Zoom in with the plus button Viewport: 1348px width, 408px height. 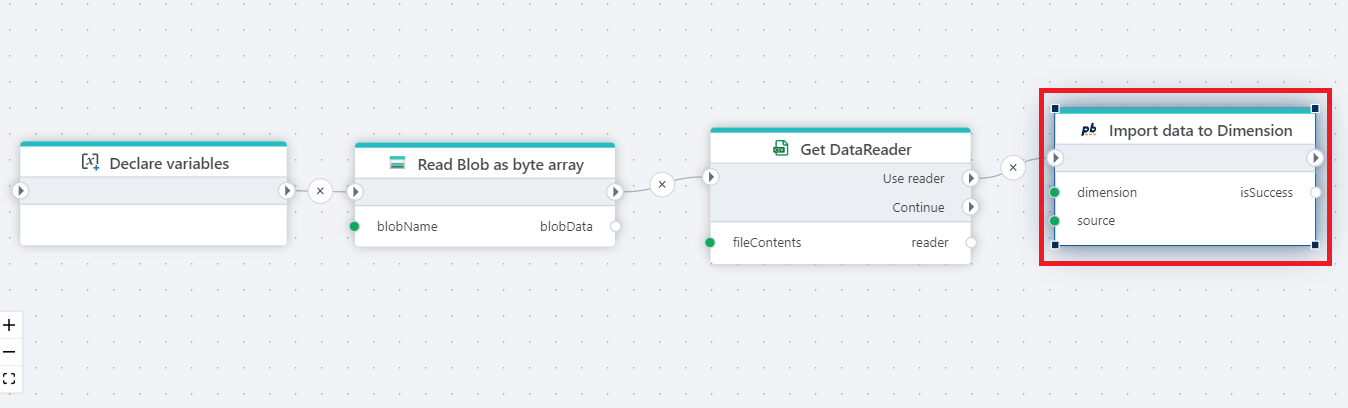click(x=10, y=325)
